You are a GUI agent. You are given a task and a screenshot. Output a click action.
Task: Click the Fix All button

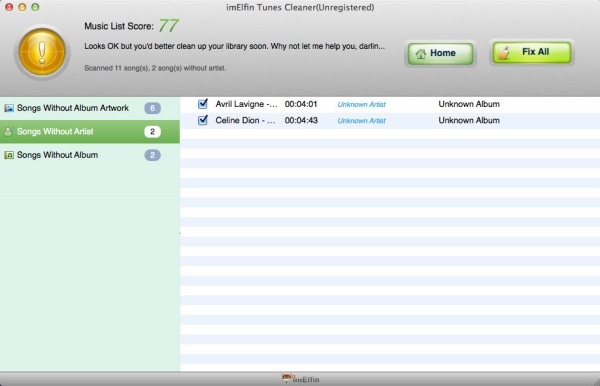[x=532, y=52]
